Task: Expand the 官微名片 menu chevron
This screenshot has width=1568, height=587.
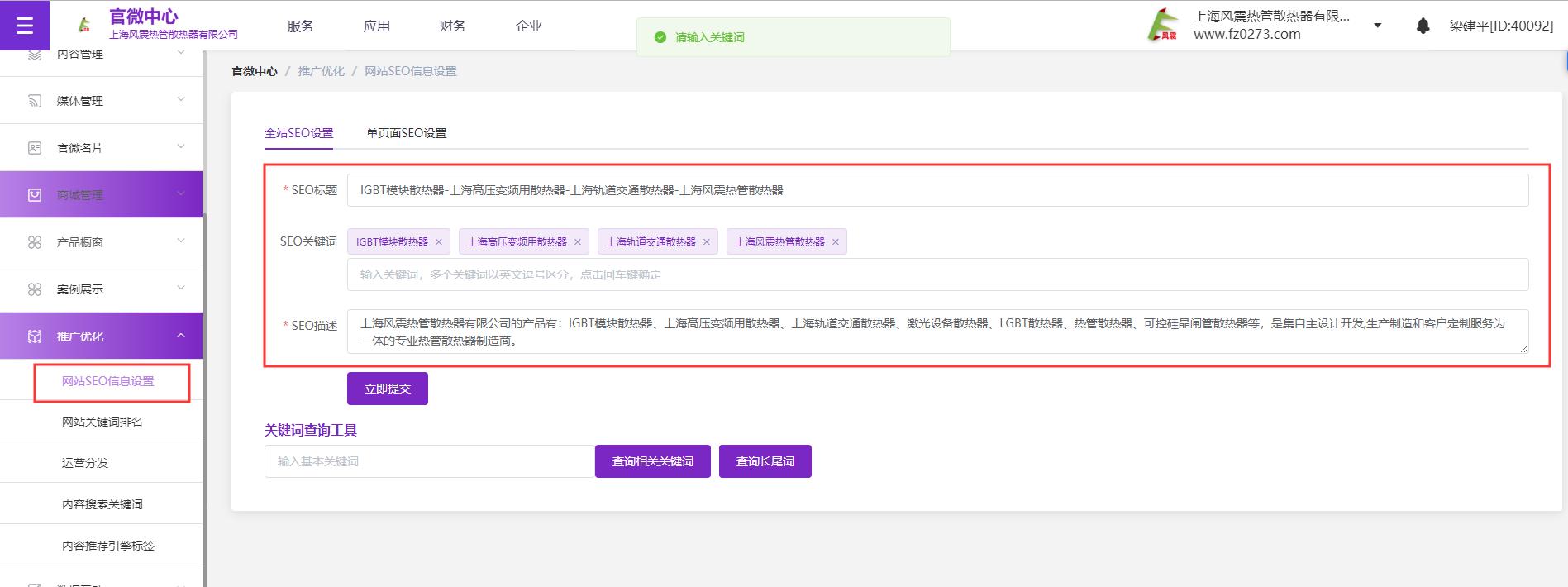Action: [181, 147]
